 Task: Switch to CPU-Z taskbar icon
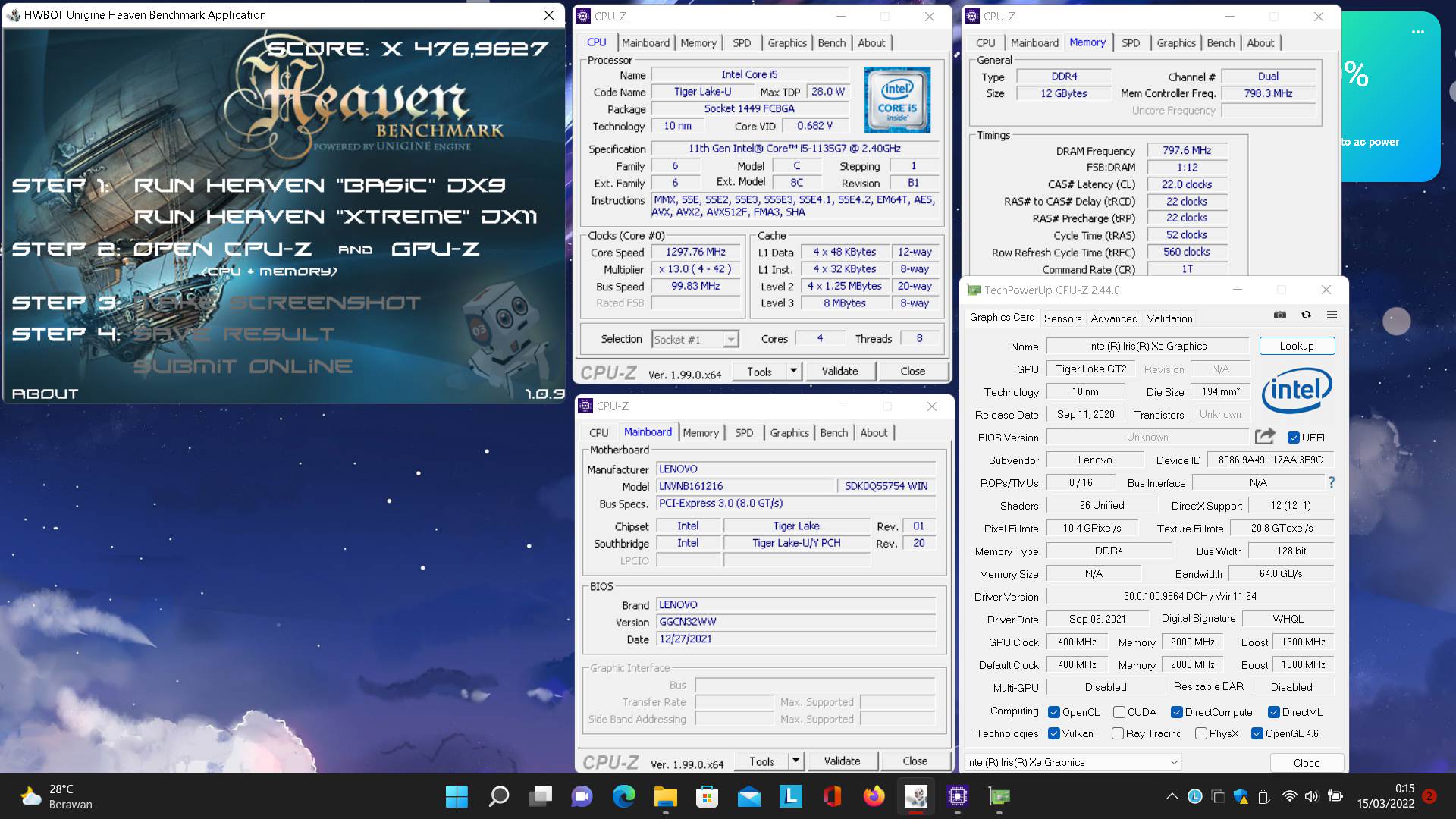coord(957,796)
